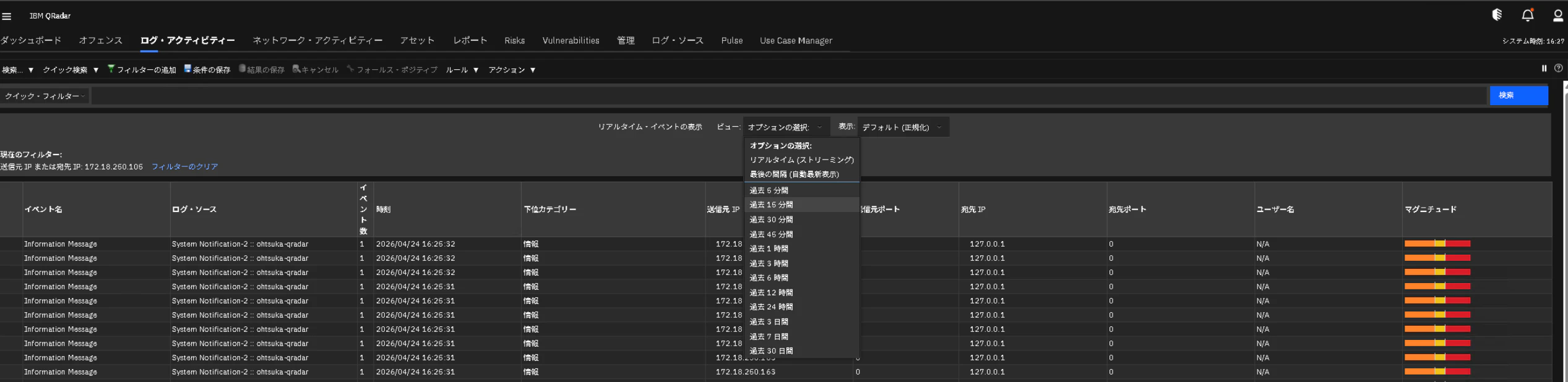1568x382 pixels.
Task: Click into the quick filter search field
Action: click(x=789, y=96)
